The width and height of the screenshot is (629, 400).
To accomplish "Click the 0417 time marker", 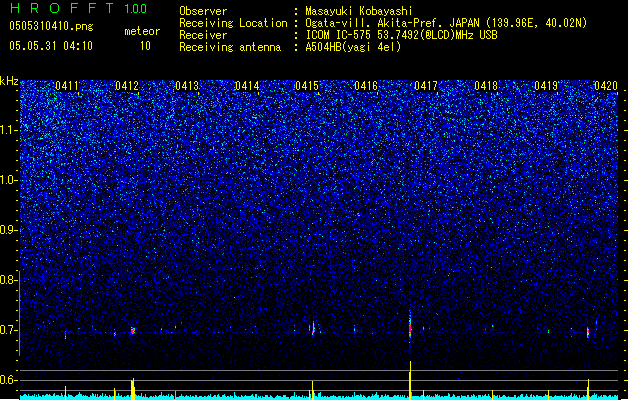I will coord(426,86).
